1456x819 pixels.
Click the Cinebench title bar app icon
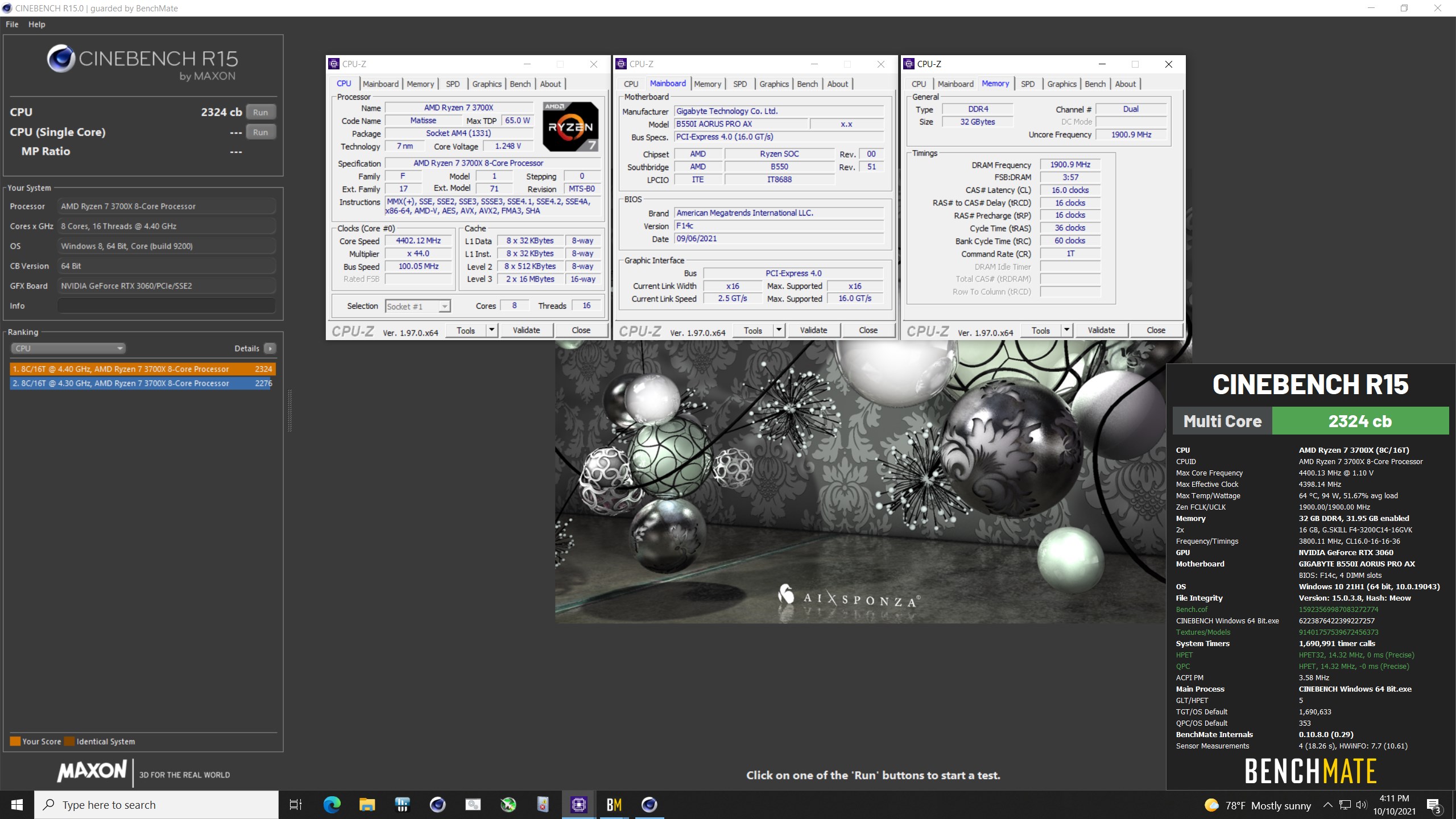pos(7,8)
